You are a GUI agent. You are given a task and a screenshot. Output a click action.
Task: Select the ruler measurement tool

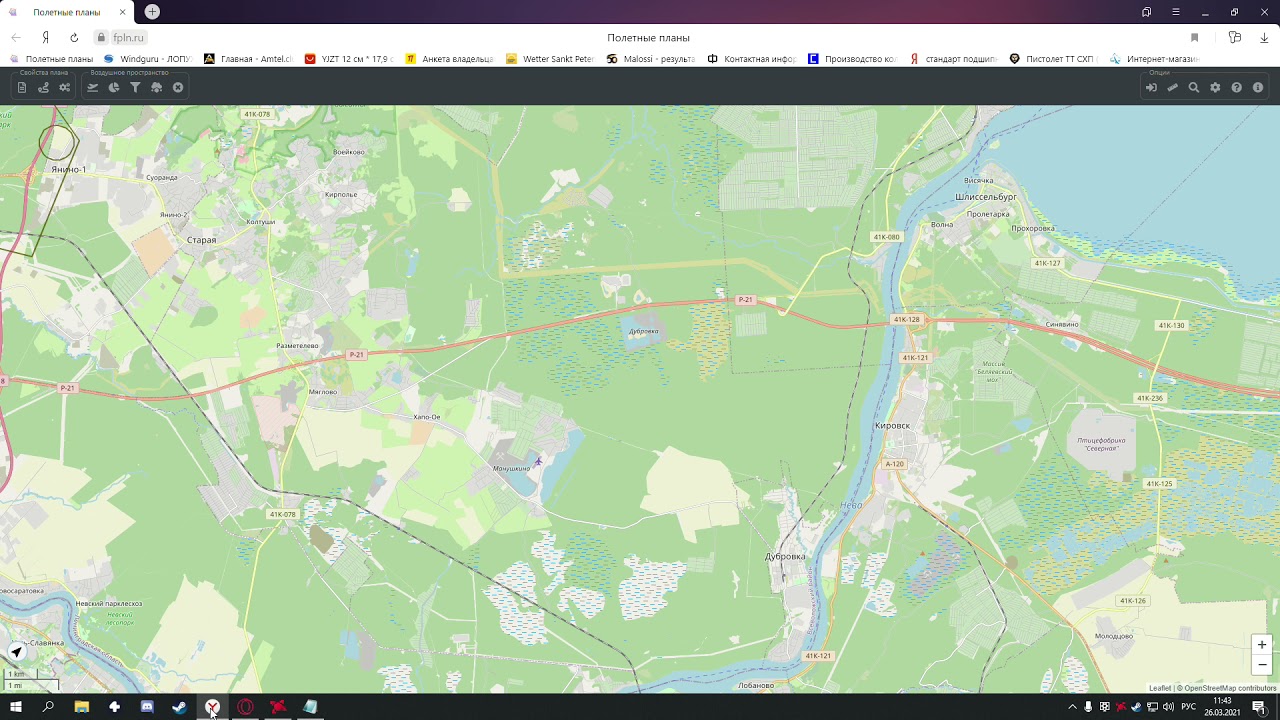click(1173, 88)
